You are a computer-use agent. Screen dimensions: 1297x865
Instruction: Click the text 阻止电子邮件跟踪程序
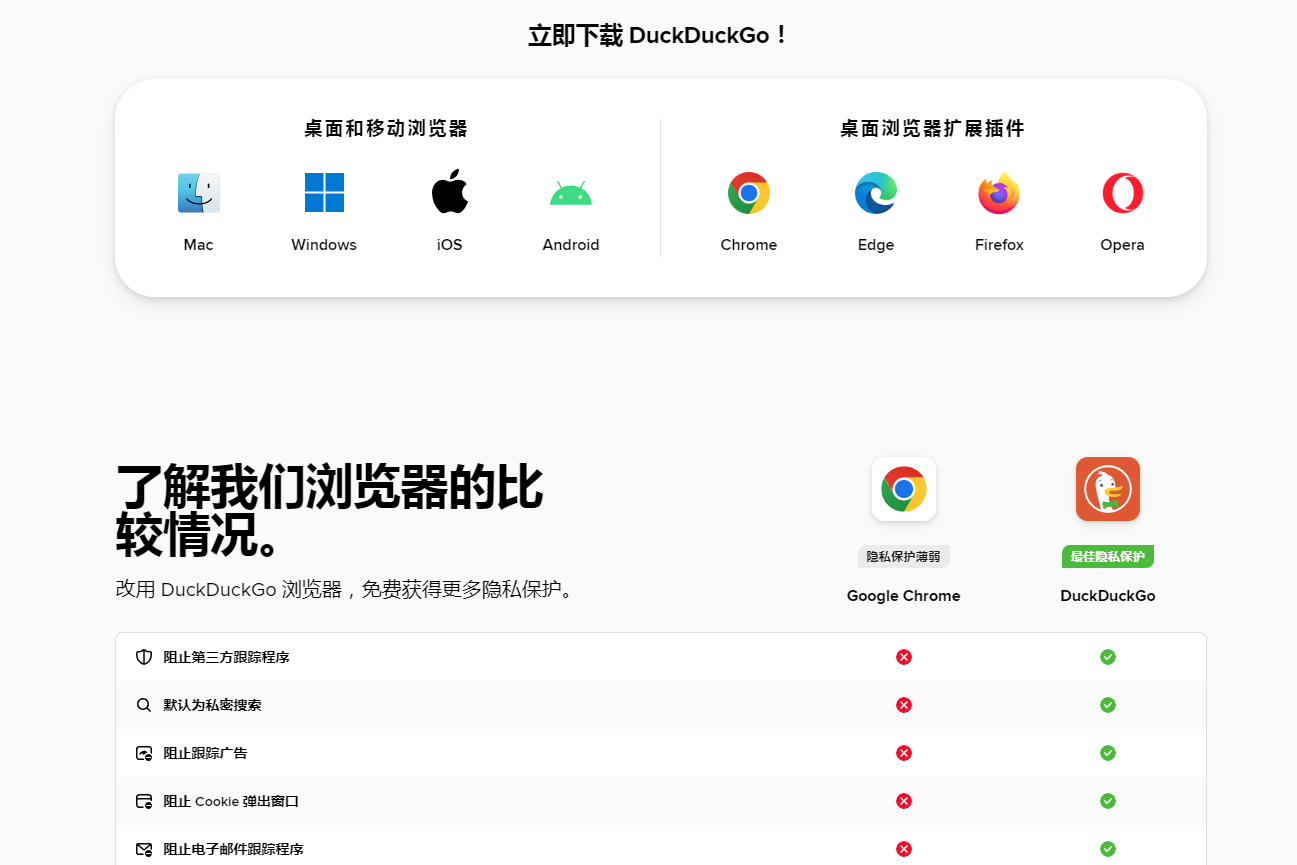[234, 849]
